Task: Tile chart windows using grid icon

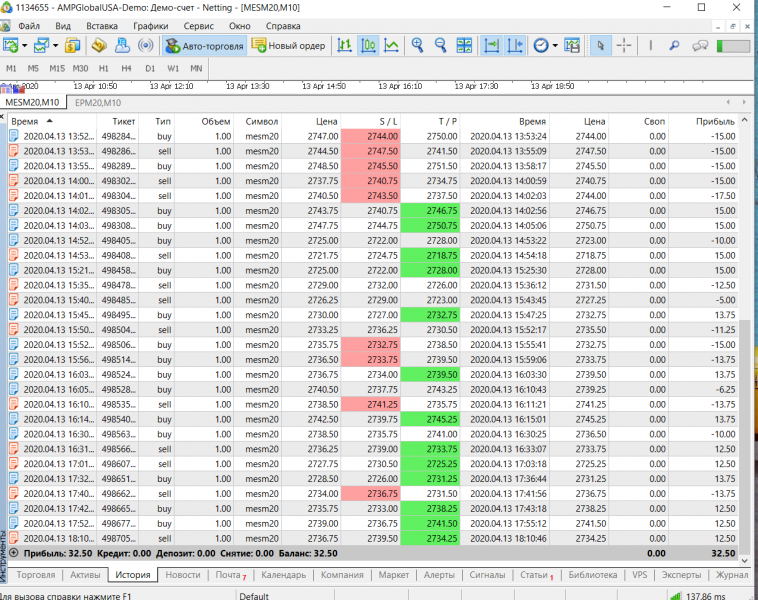Action: tap(465, 45)
